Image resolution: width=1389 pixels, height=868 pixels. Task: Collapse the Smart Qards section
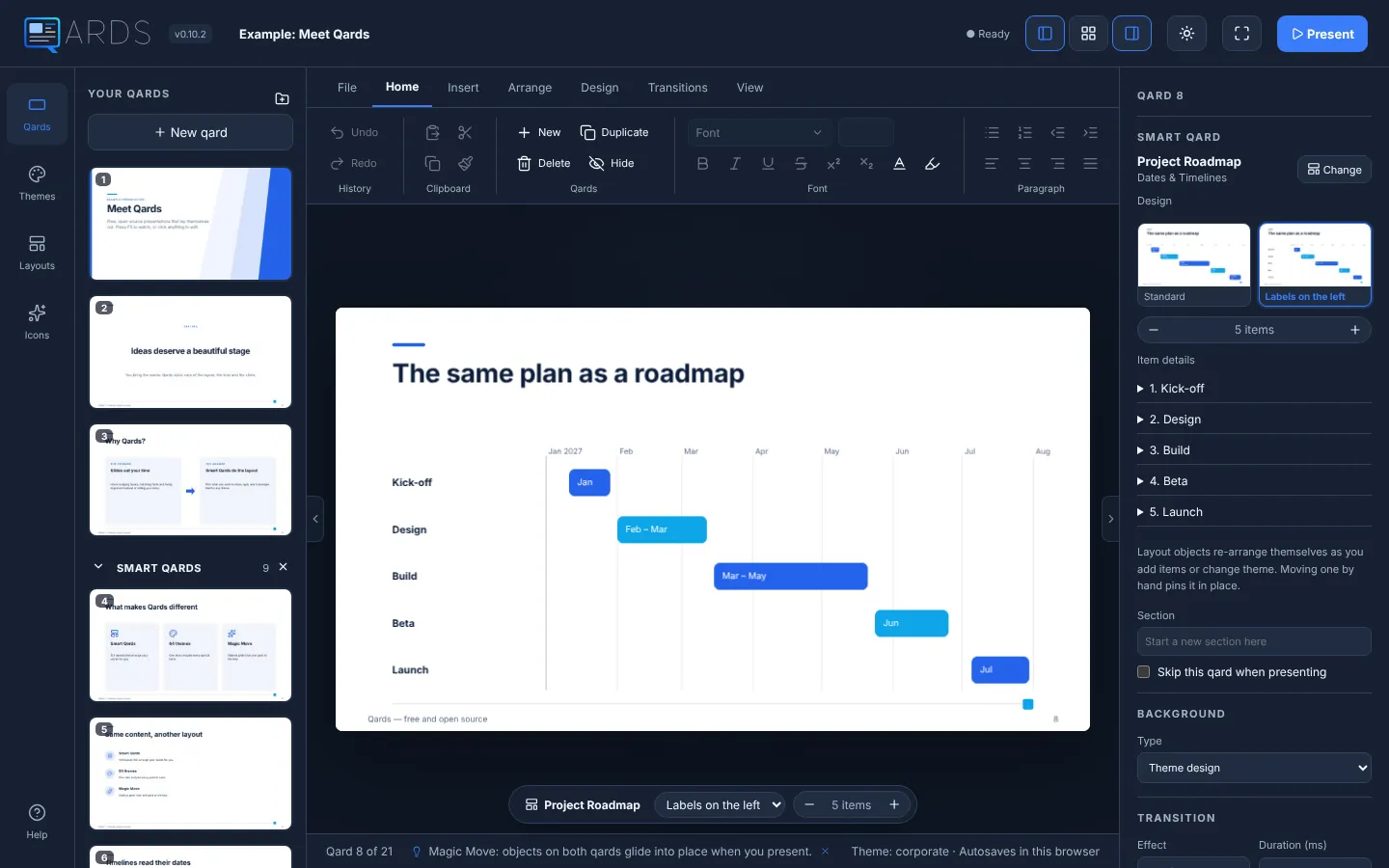point(97,567)
